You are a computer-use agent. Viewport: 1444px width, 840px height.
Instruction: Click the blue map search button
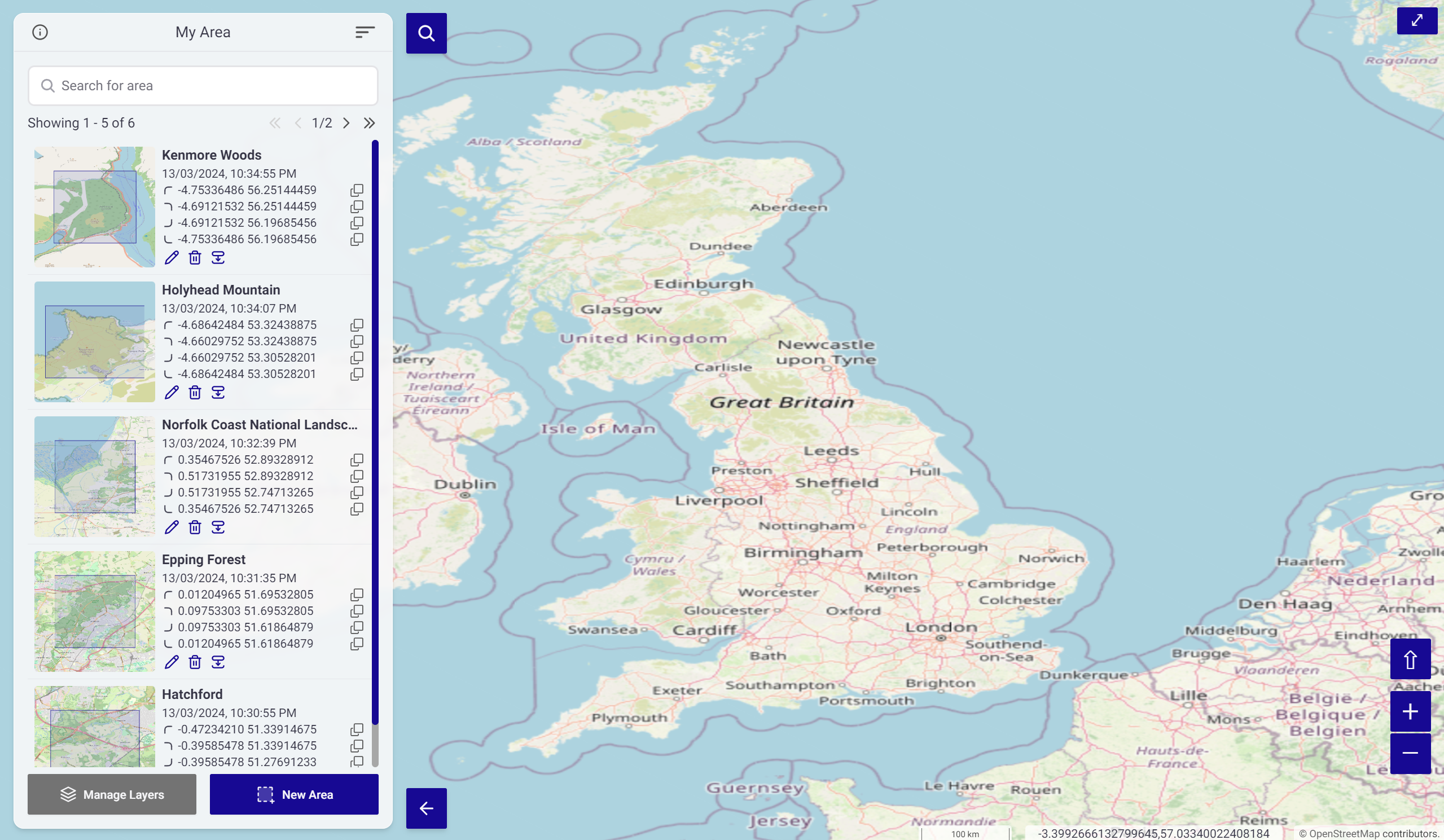(x=427, y=33)
